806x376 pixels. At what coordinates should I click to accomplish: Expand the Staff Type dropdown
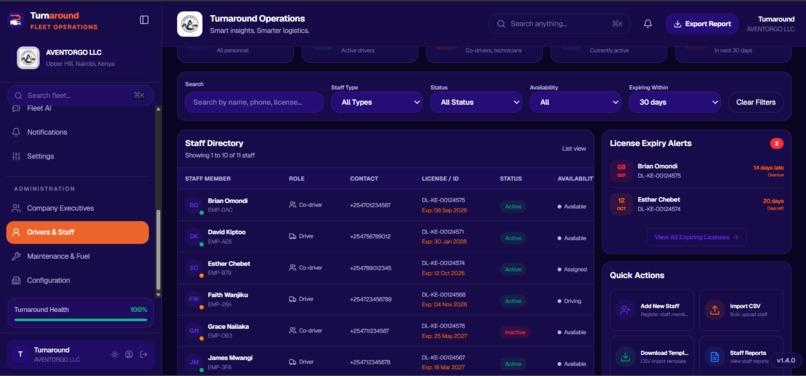[377, 102]
